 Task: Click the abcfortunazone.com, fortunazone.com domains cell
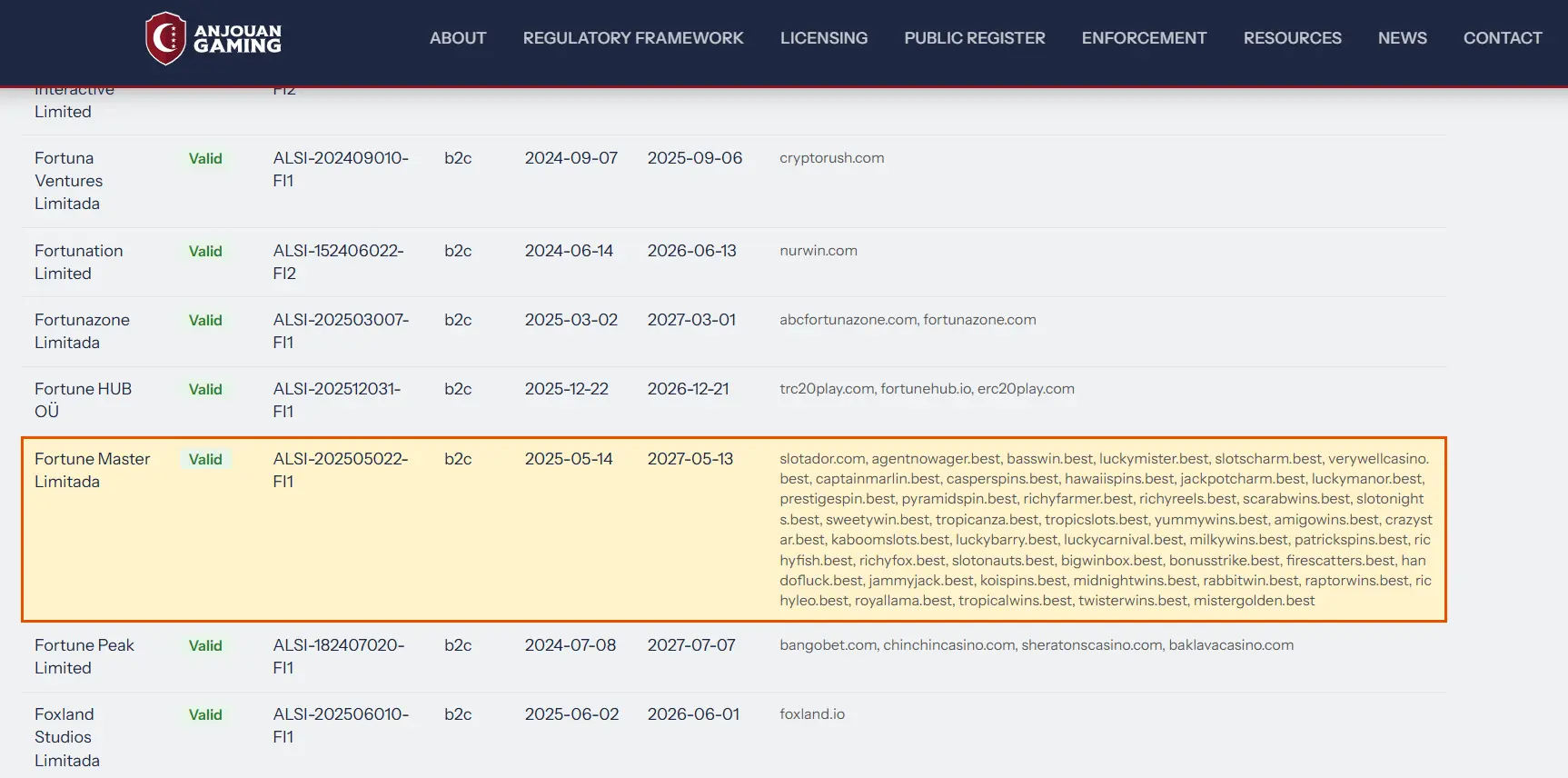pos(908,320)
